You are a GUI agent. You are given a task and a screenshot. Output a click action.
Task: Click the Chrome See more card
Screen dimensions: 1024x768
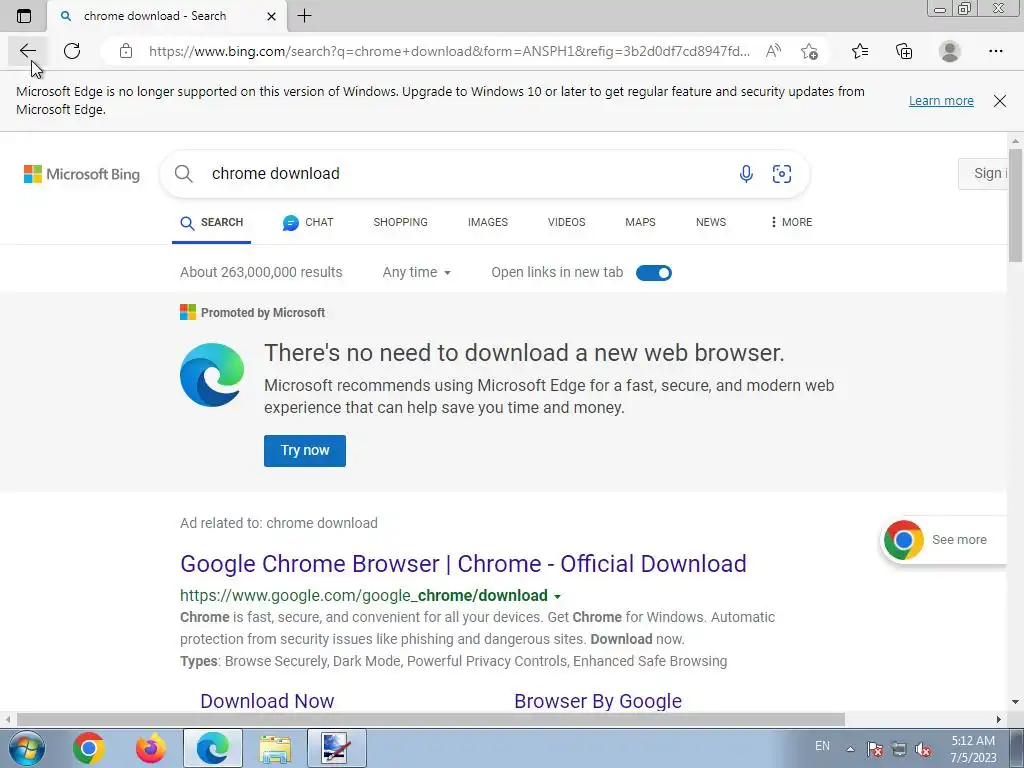pos(943,540)
